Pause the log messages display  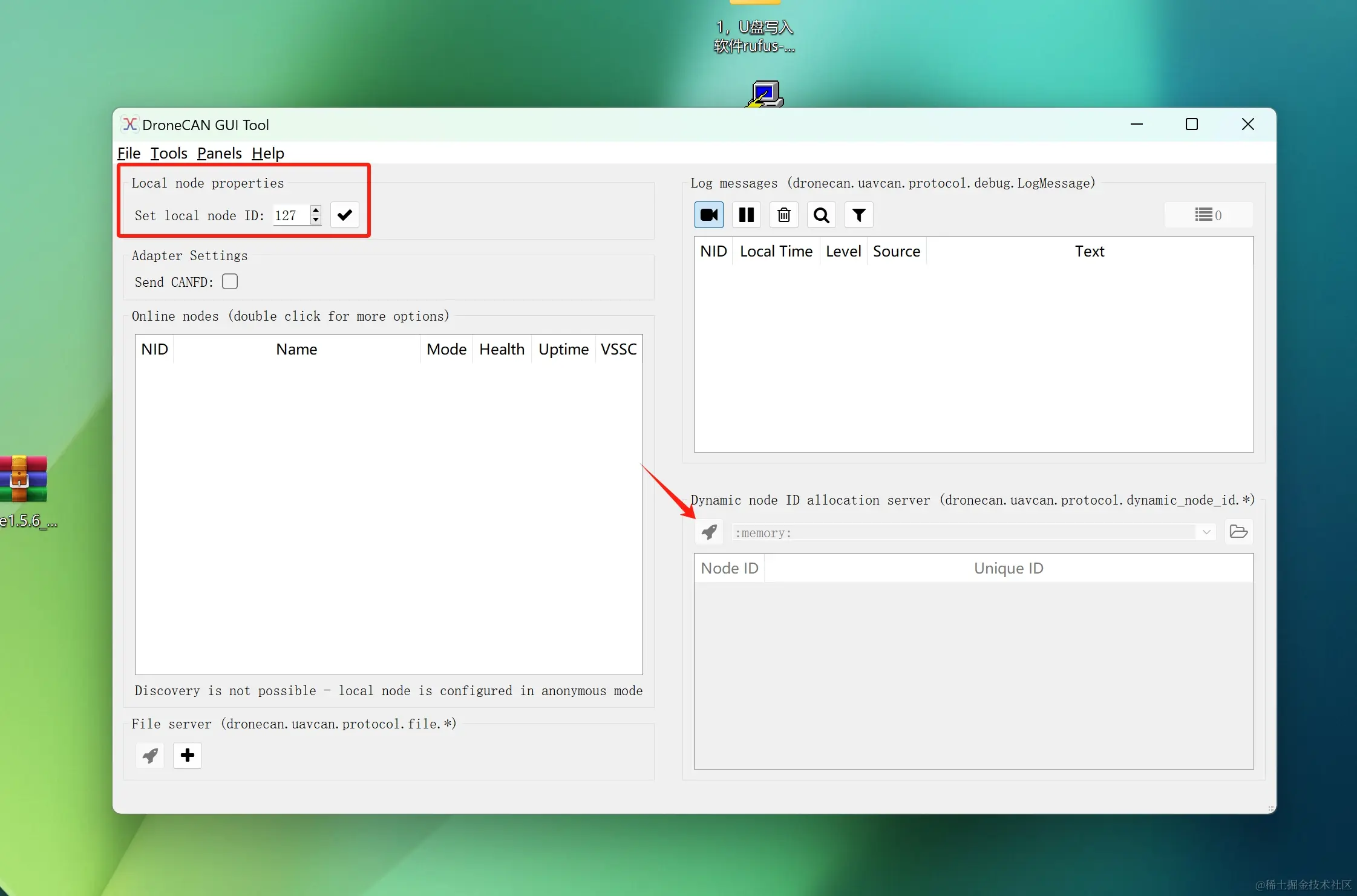pyautogui.click(x=746, y=215)
